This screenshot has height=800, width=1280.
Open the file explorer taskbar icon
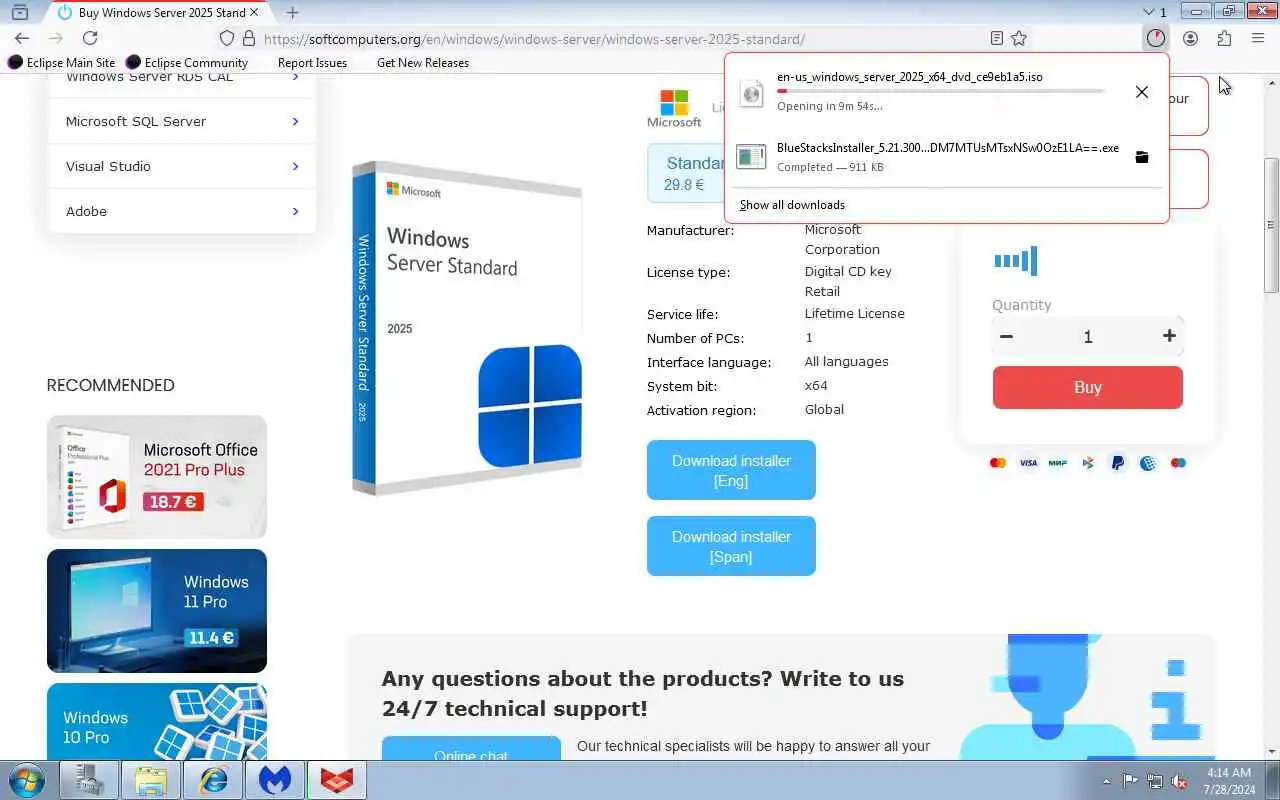tap(150, 780)
